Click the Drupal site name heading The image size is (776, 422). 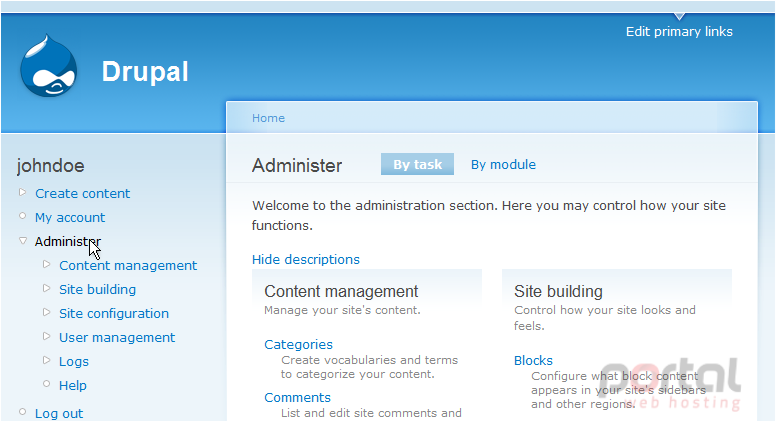tap(145, 72)
